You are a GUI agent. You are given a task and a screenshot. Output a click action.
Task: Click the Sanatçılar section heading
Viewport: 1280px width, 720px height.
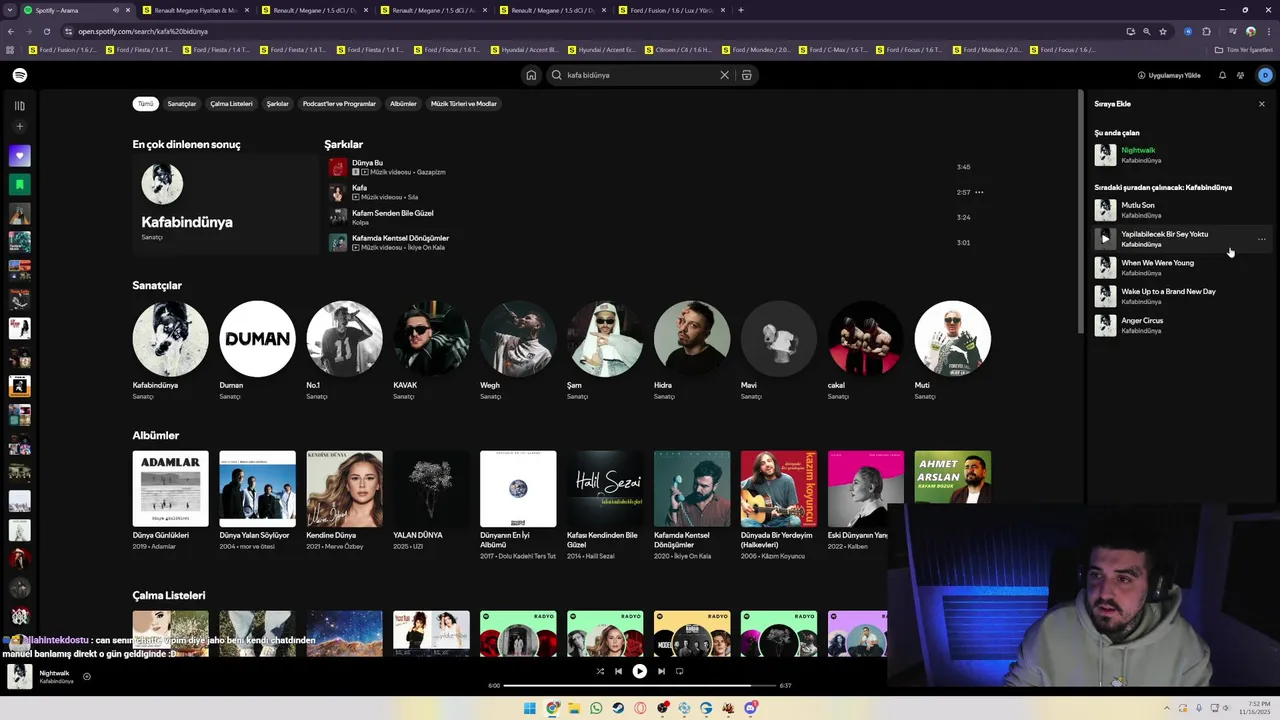pos(157,285)
